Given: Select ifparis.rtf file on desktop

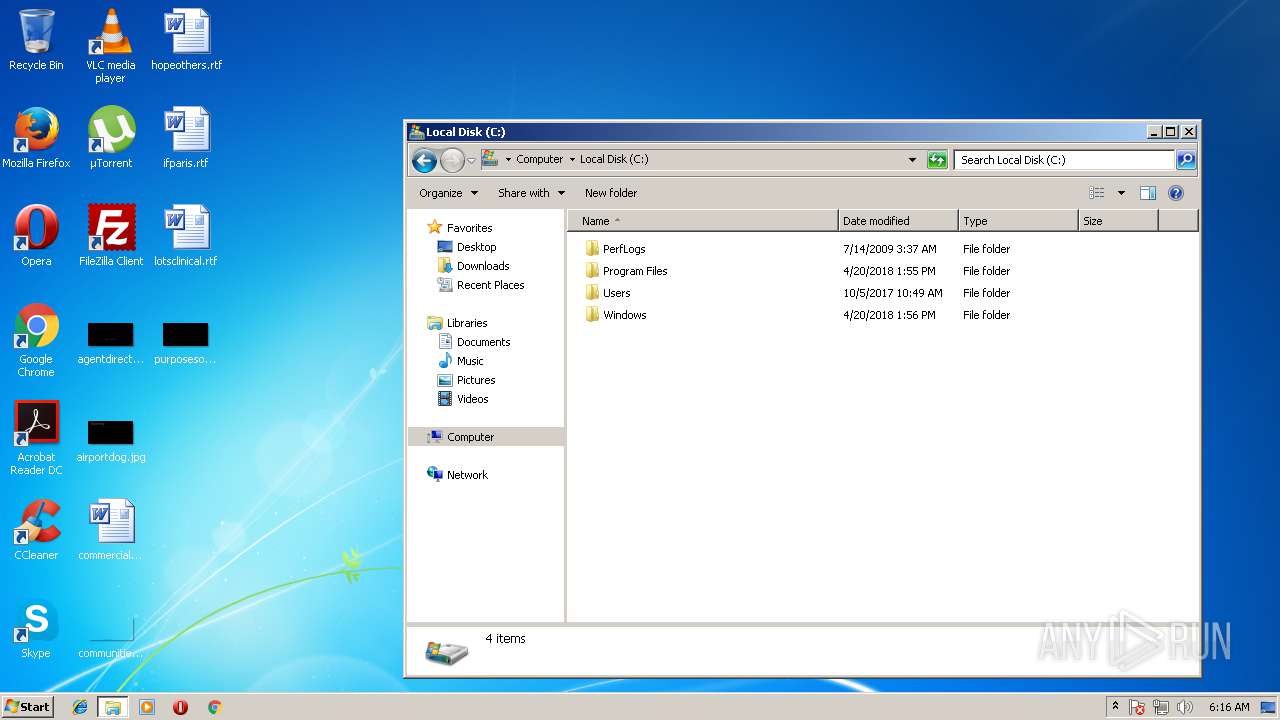Looking at the screenshot, I should (x=186, y=138).
